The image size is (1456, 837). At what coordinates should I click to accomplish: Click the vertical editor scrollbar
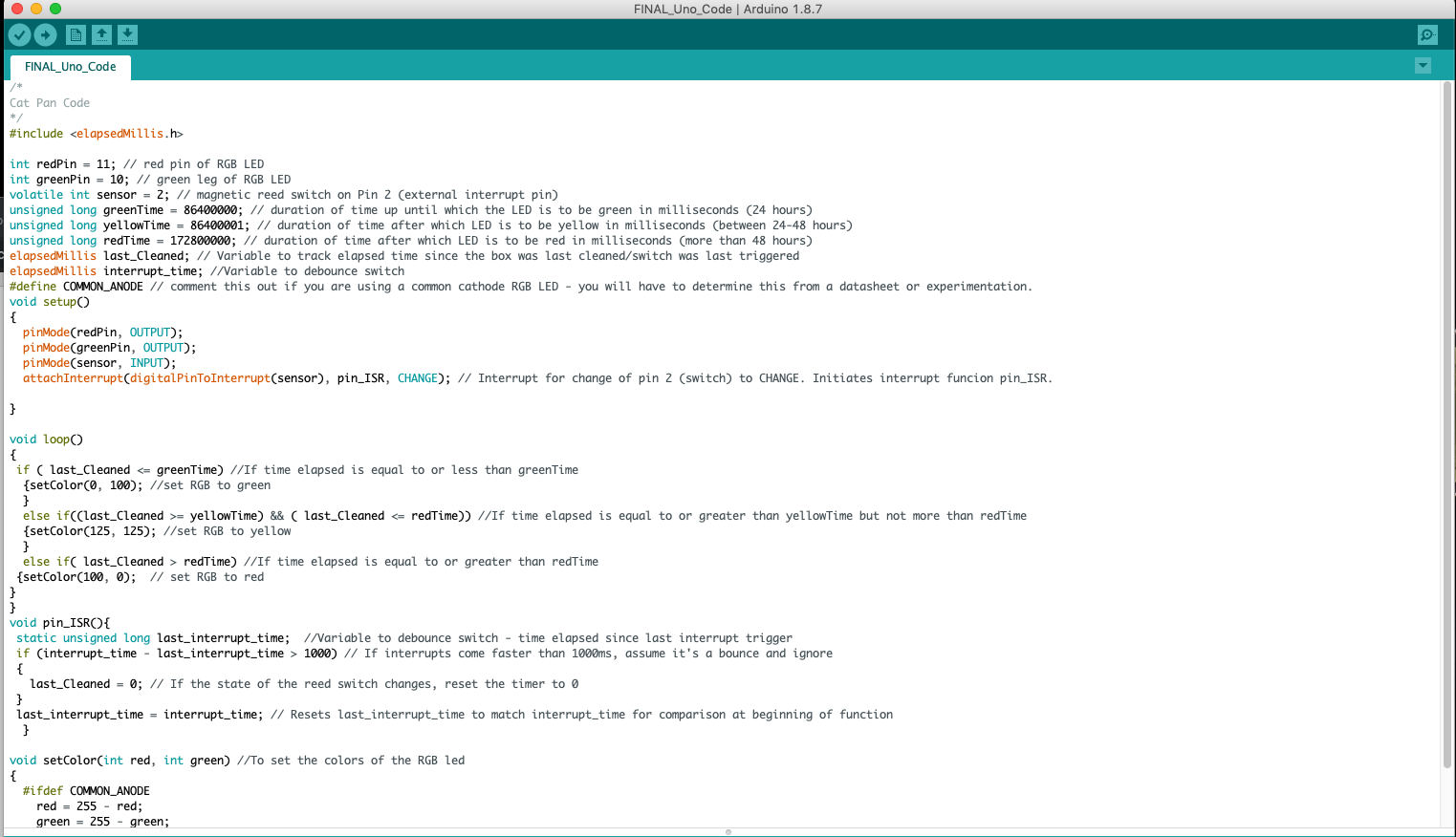pyautogui.click(x=1446, y=424)
